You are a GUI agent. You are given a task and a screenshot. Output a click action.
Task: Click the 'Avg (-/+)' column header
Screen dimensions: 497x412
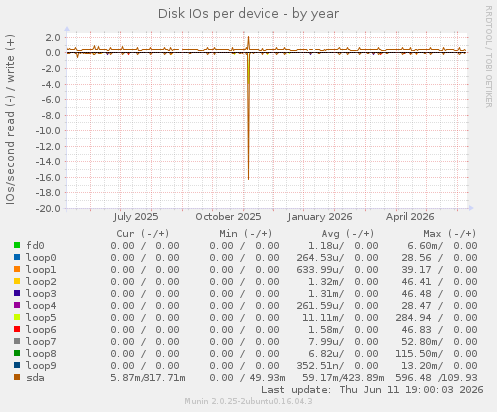pos(348,234)
